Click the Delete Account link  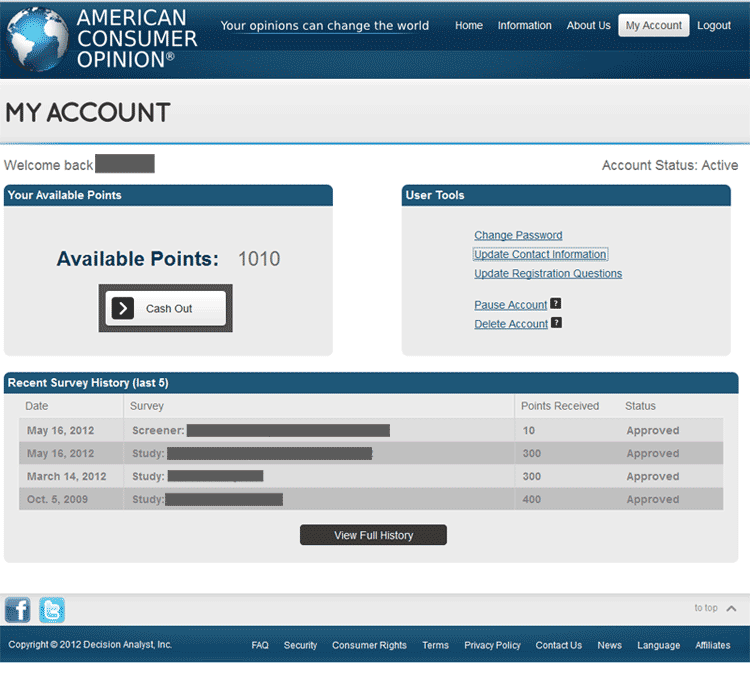click(x=511, y=324)
